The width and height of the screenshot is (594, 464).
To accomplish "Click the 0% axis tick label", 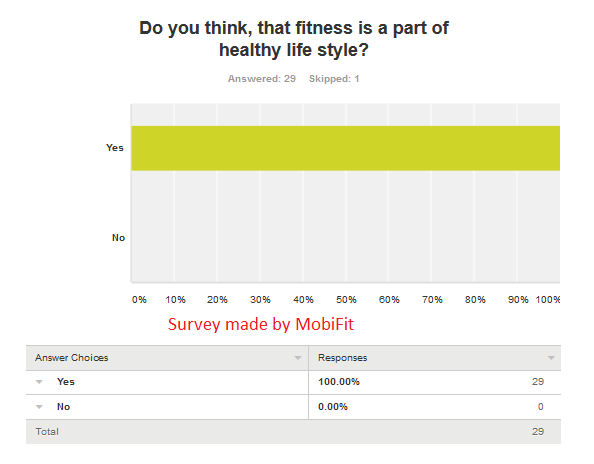I will pyautogui.click(x=139, y=300).
